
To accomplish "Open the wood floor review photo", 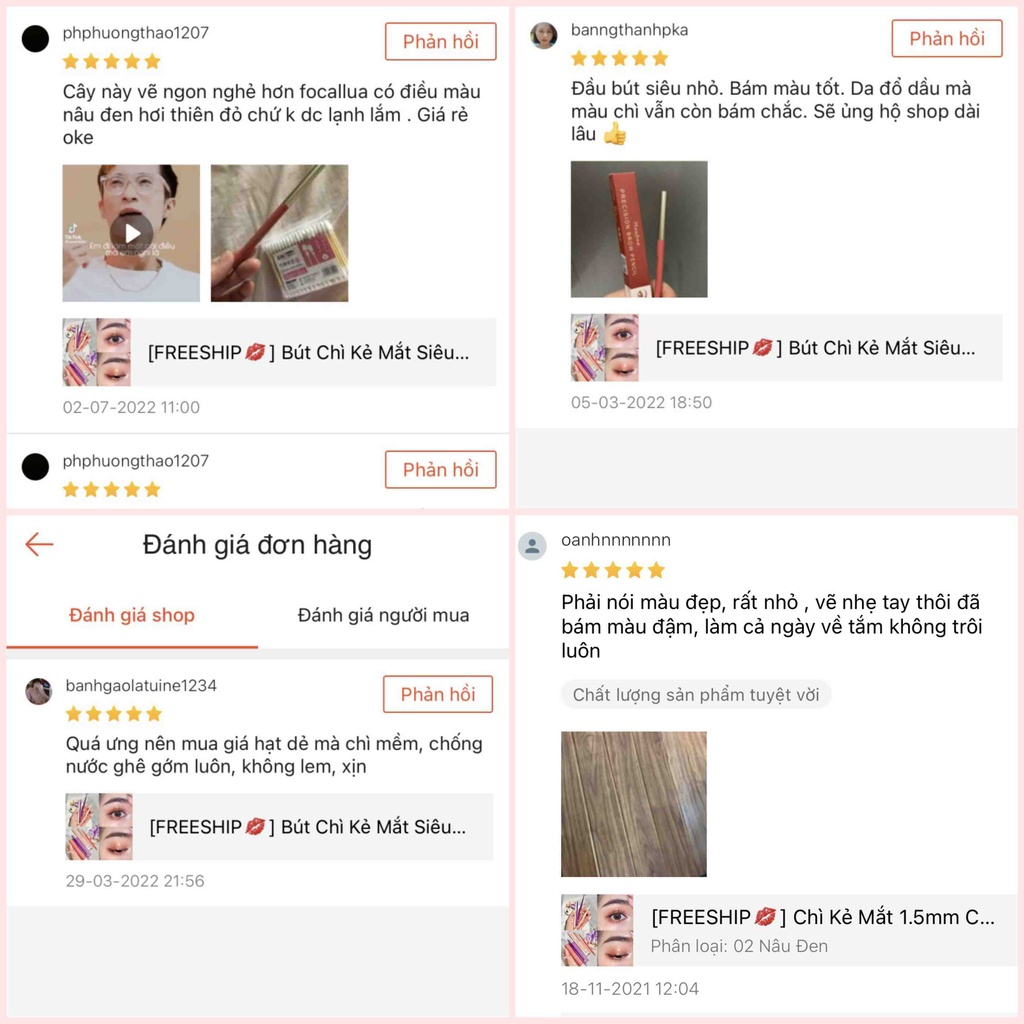I will (x=634, y=804).
